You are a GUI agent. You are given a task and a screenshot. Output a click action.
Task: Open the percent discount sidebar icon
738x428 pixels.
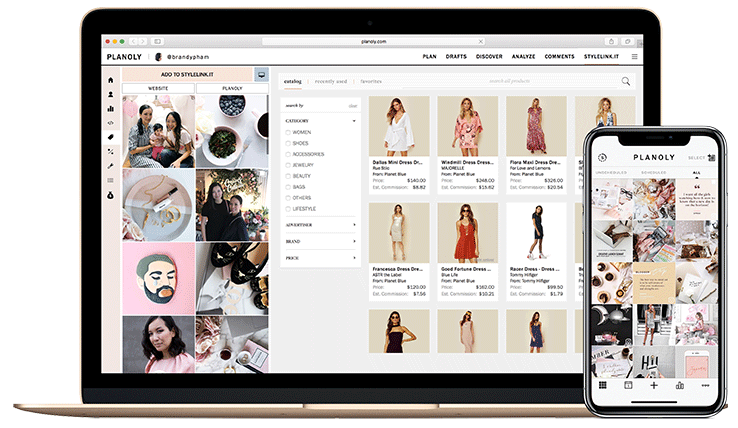click(x=111, y=152)
